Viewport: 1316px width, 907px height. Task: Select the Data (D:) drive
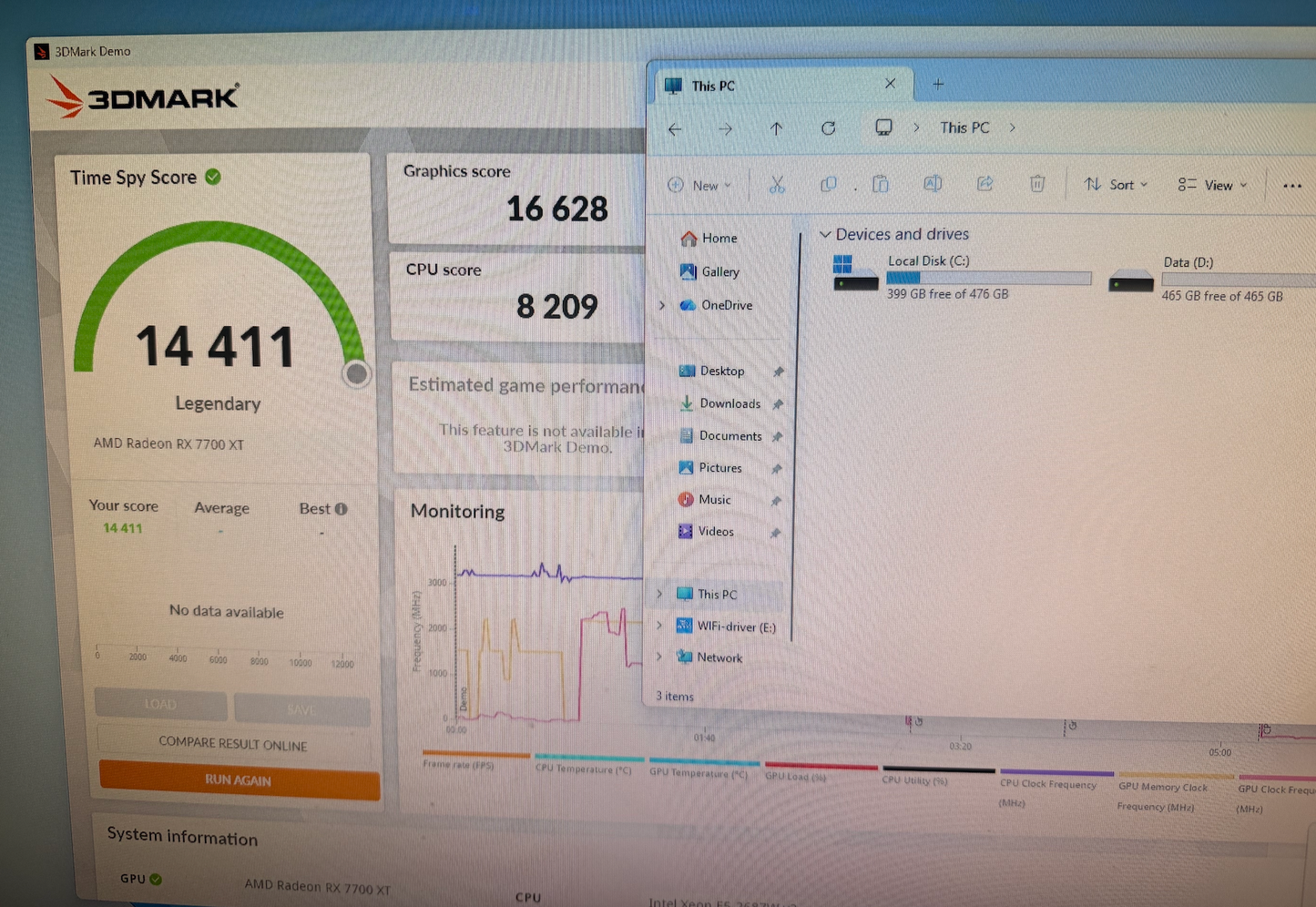(1211, 279)
